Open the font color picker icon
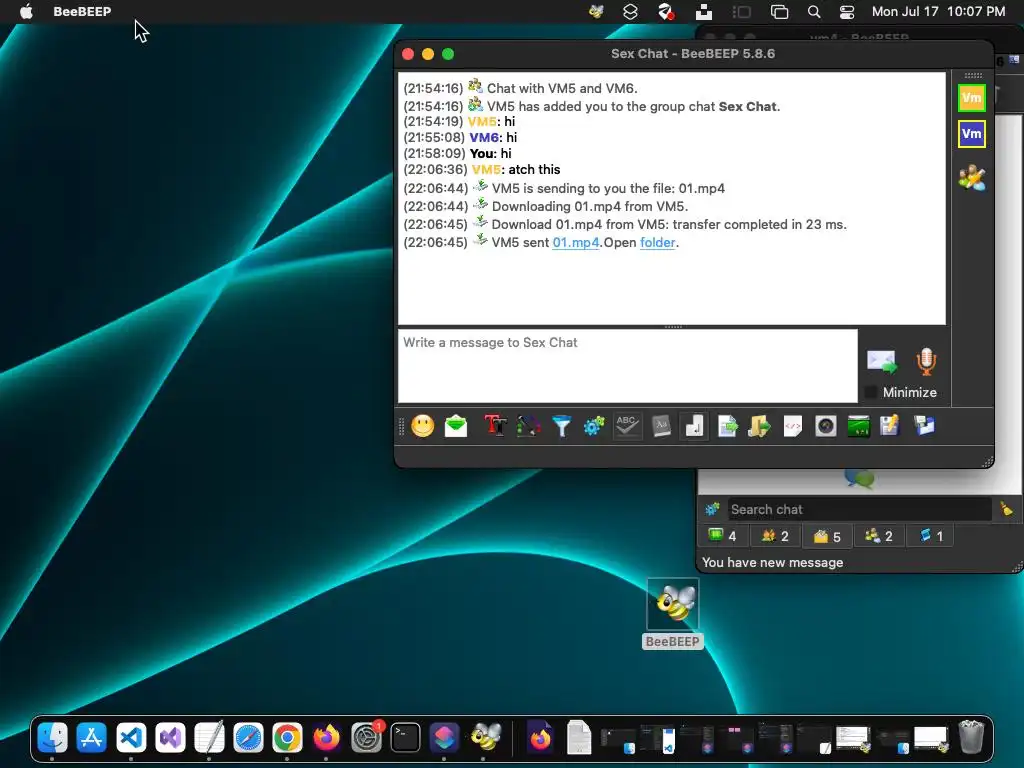The image size is (1024, 768). (528, 426)
